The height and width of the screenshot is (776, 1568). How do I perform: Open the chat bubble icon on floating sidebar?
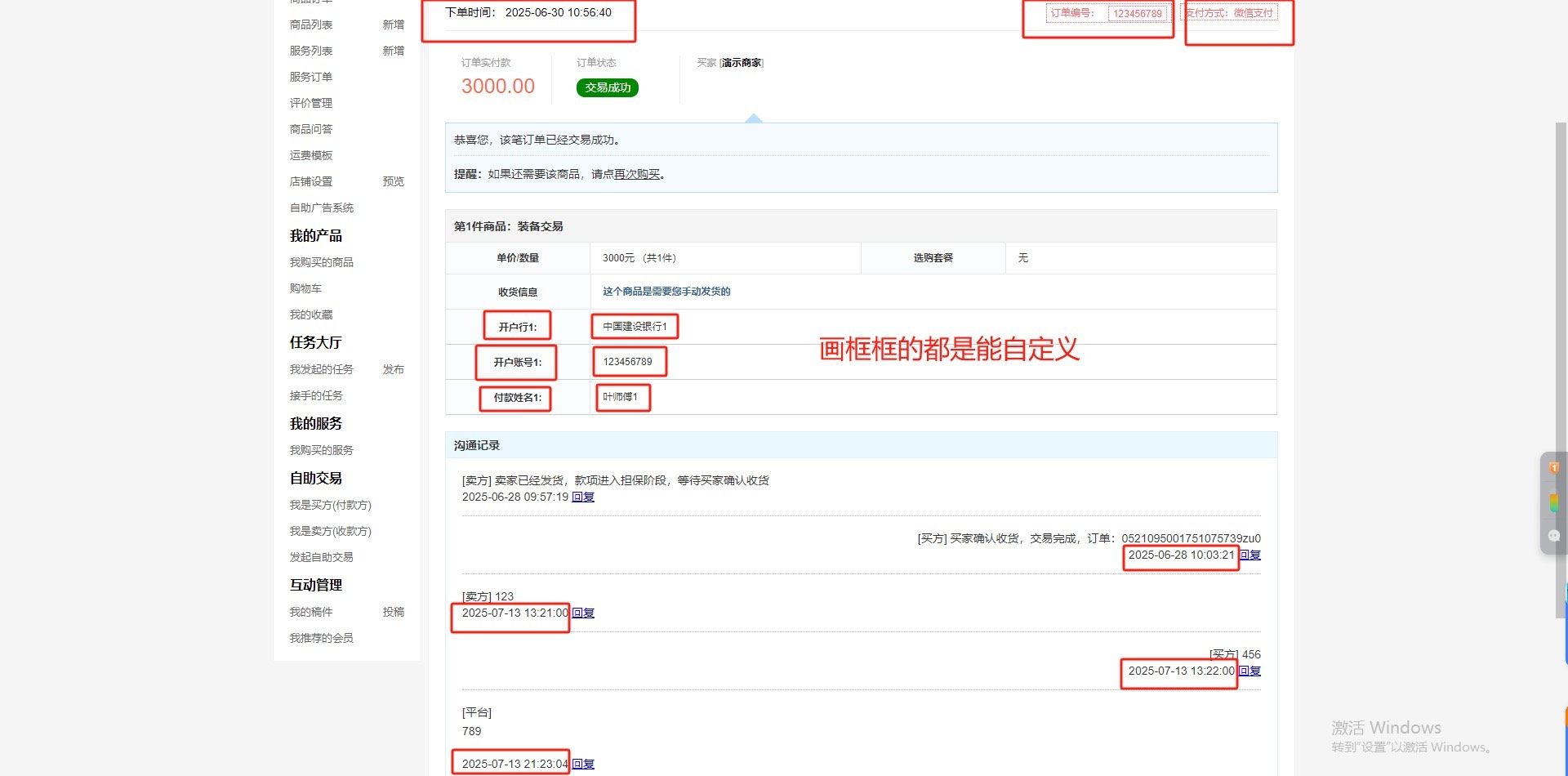click(1554, 536)
